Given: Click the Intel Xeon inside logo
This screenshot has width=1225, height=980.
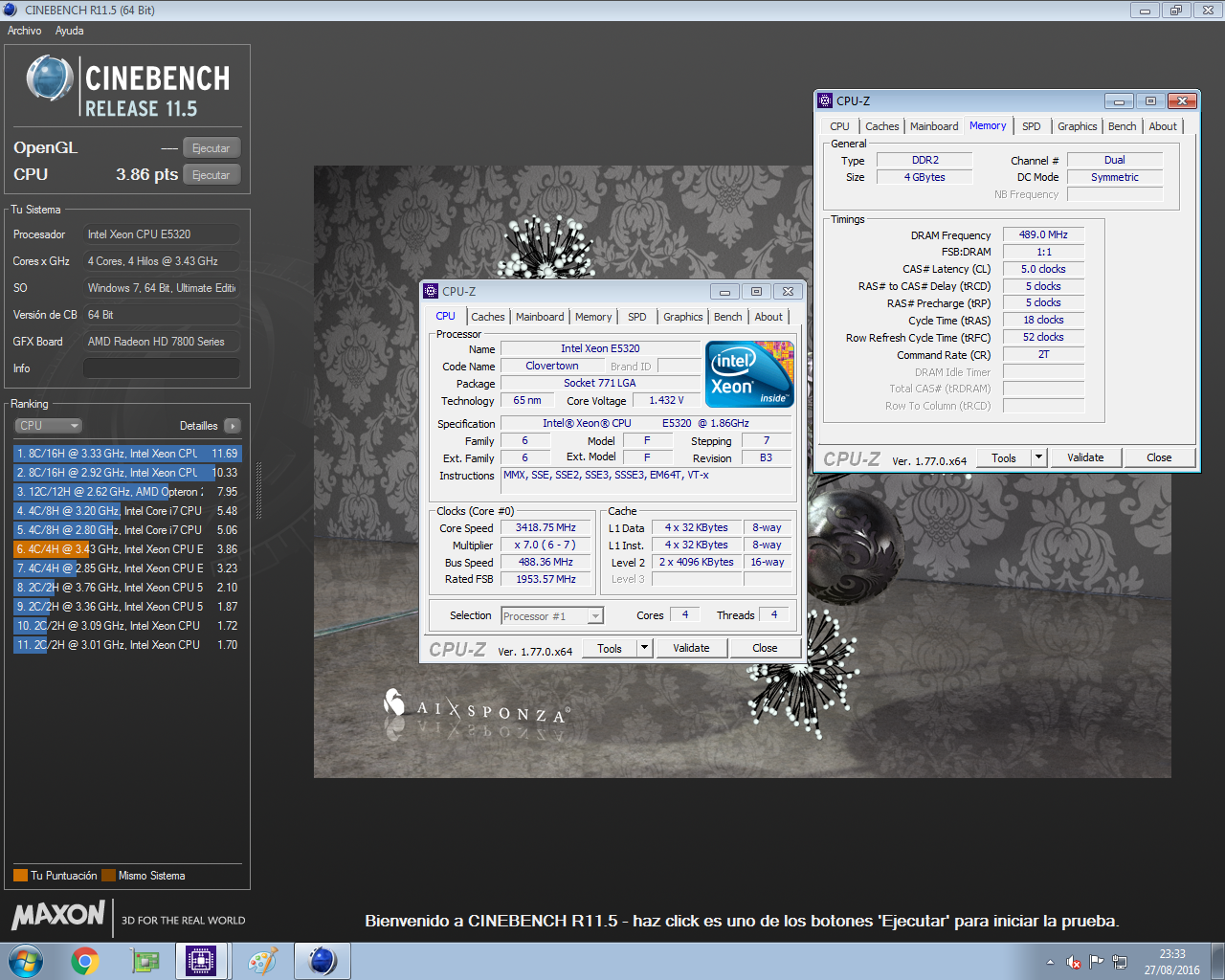Looking at the screenshot, I should coord(749,374).
